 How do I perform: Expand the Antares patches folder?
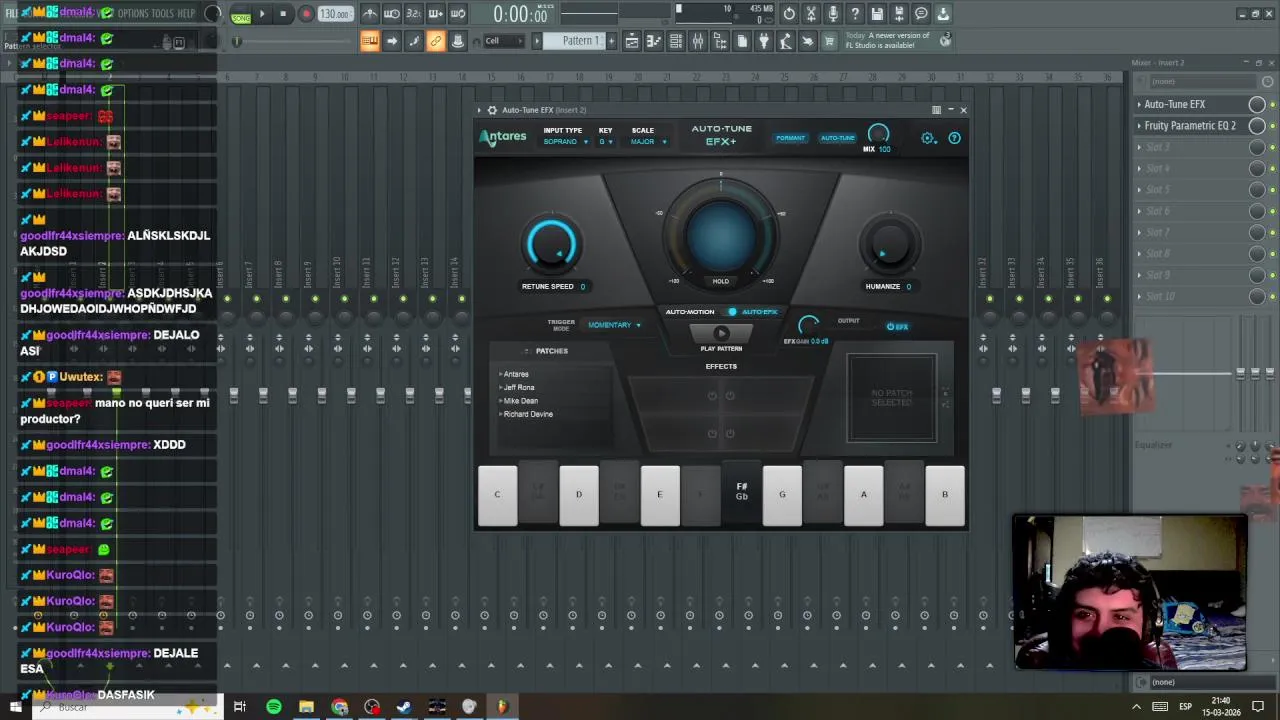[514, 374]
